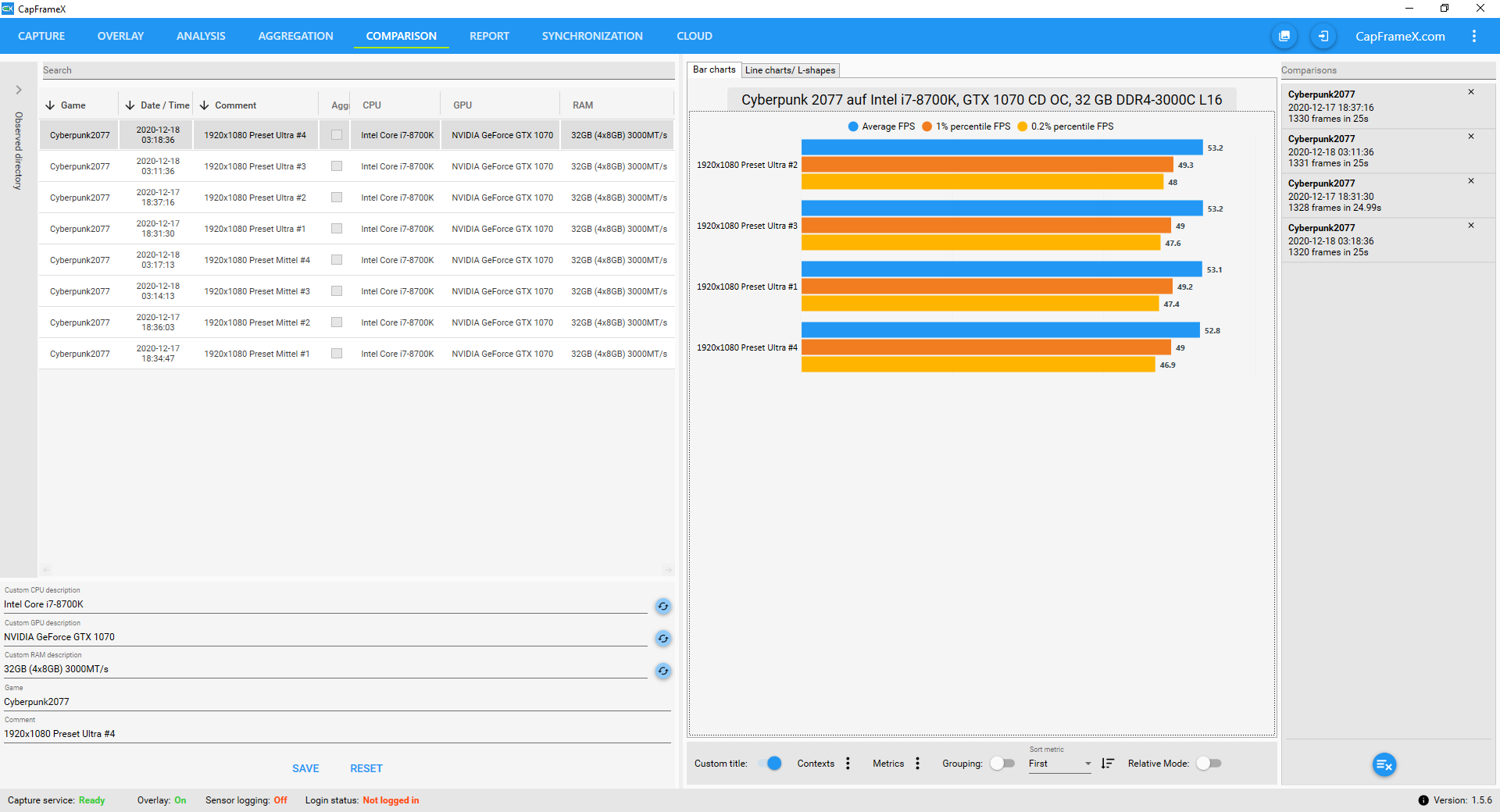Toggle sort direction icon beside Sort metric
1500x812 pixels.
[1107, 764]
